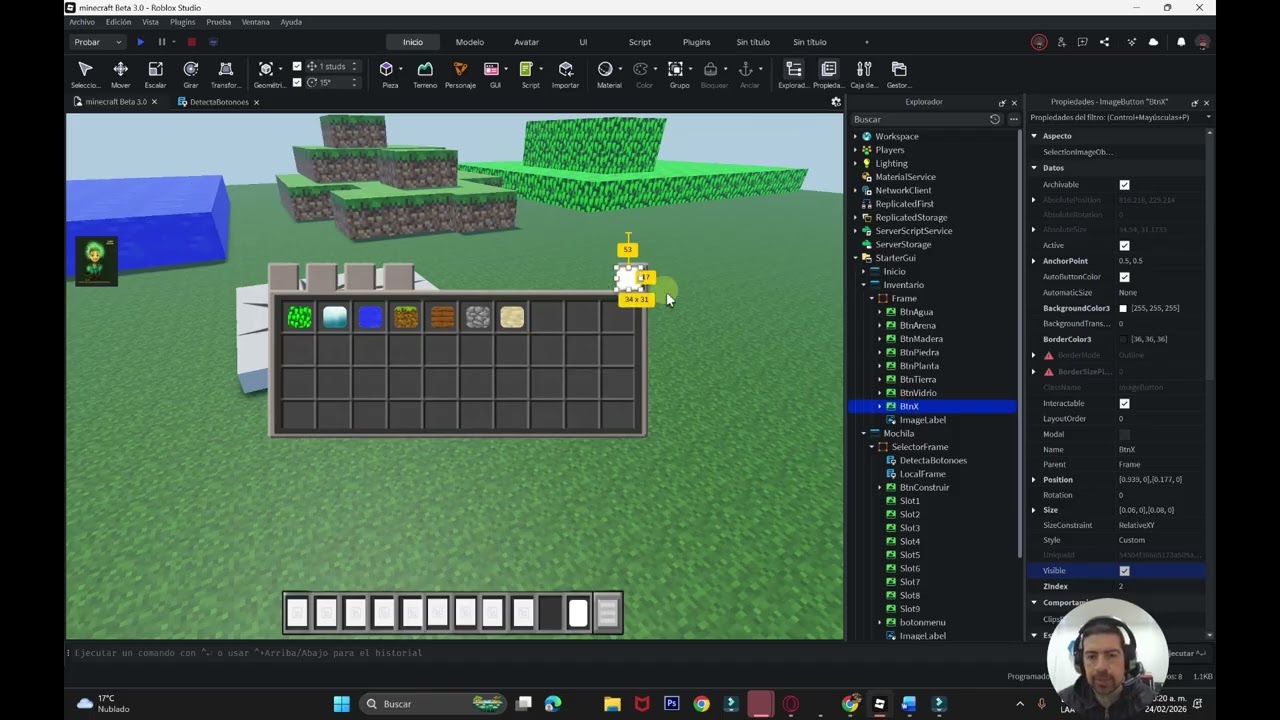Image resolution: width=1280 pixels, height=720 pixels.
Task: Open Windows Start menu on taskbar
Action: pos(341,704)
